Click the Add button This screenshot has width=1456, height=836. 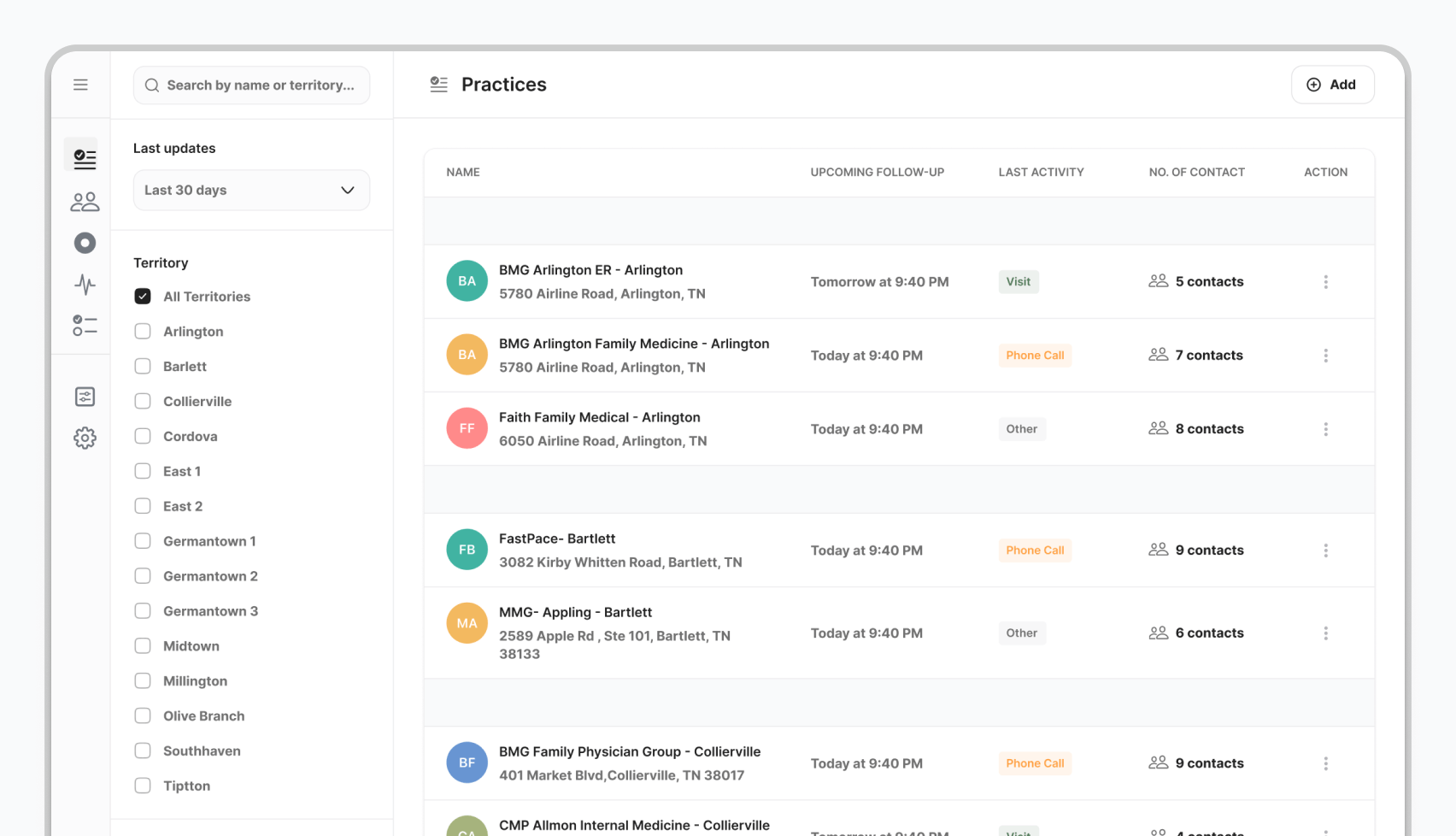(x=1331, y=85)
